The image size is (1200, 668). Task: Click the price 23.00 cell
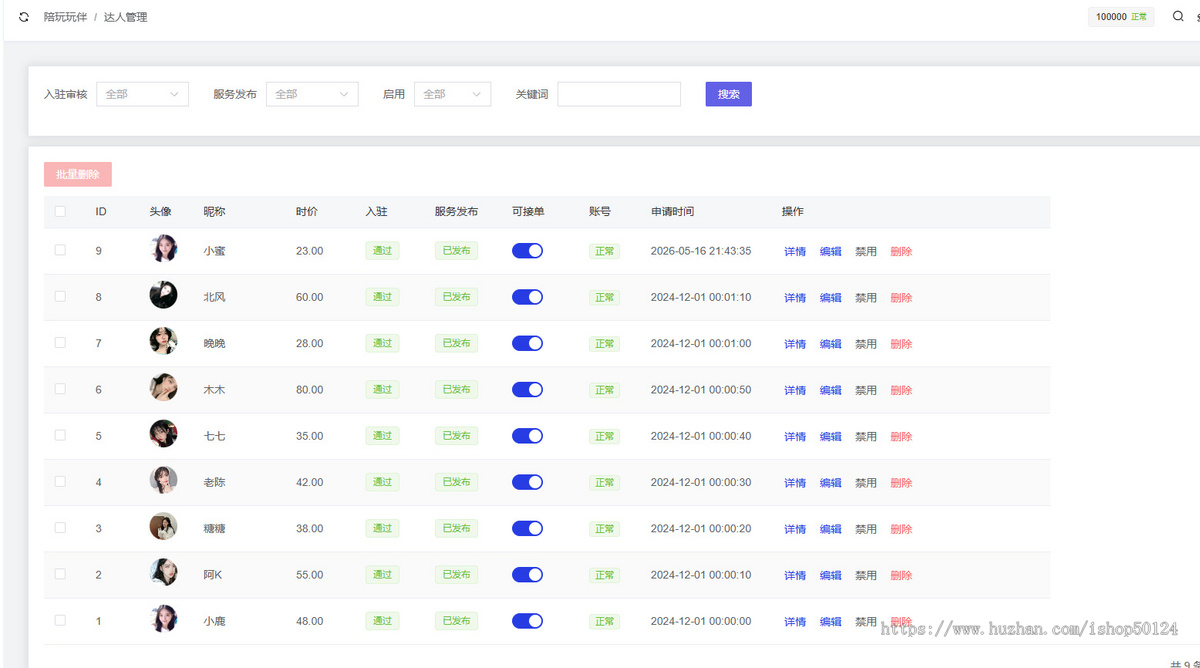(309, 251)
